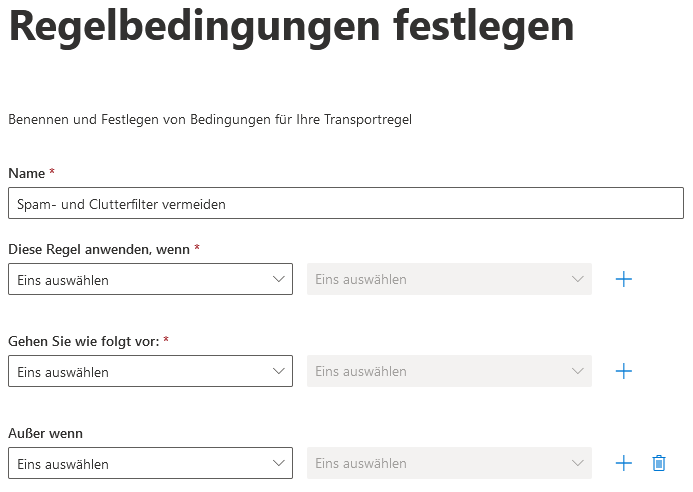This screenshot has width=693, height=492.
Task: Select the greyed-out second dropdown in the exception row
Action: point(449,463)
